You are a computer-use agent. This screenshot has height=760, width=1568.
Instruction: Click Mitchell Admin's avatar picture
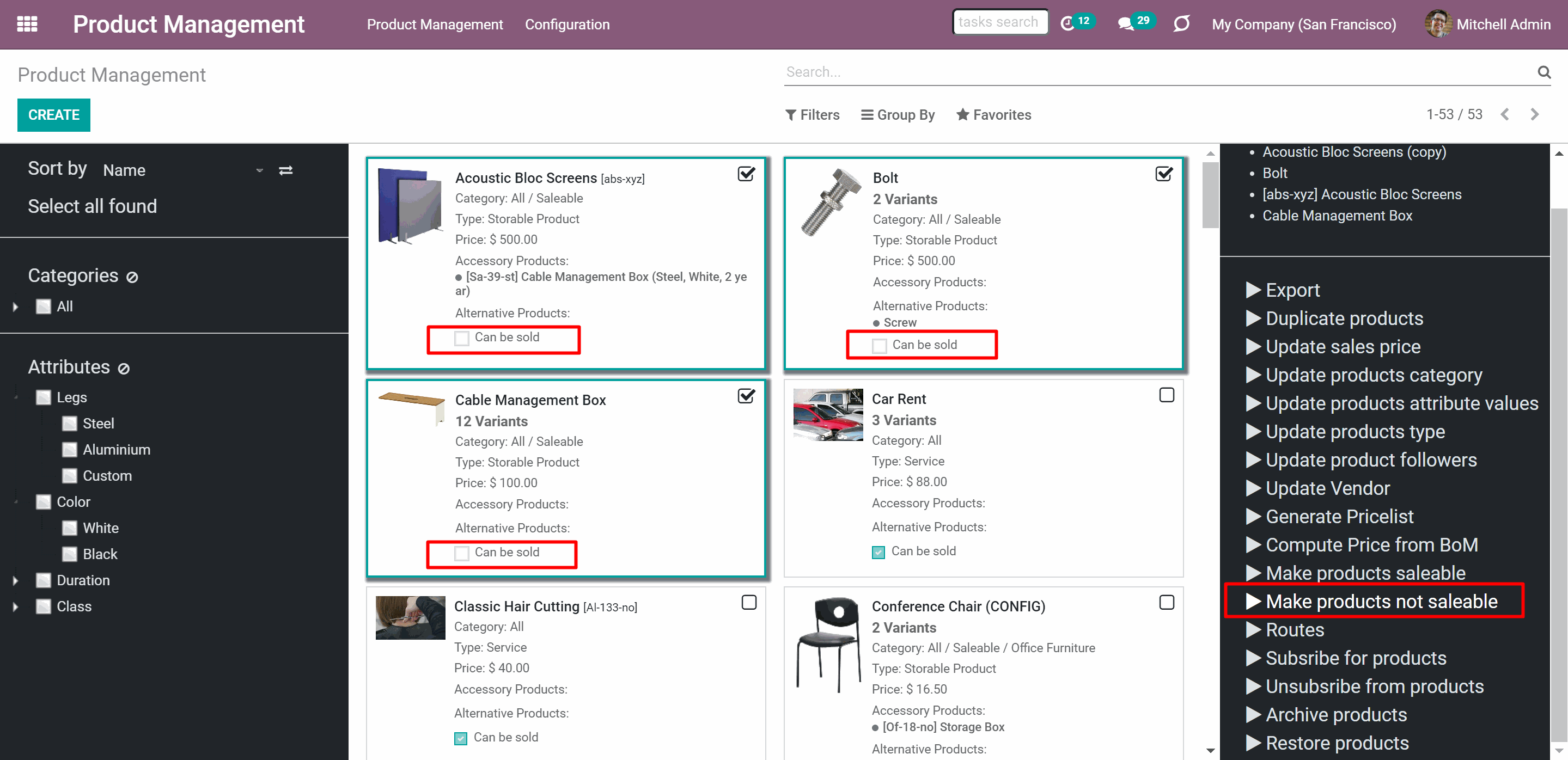pos(1438,24)
